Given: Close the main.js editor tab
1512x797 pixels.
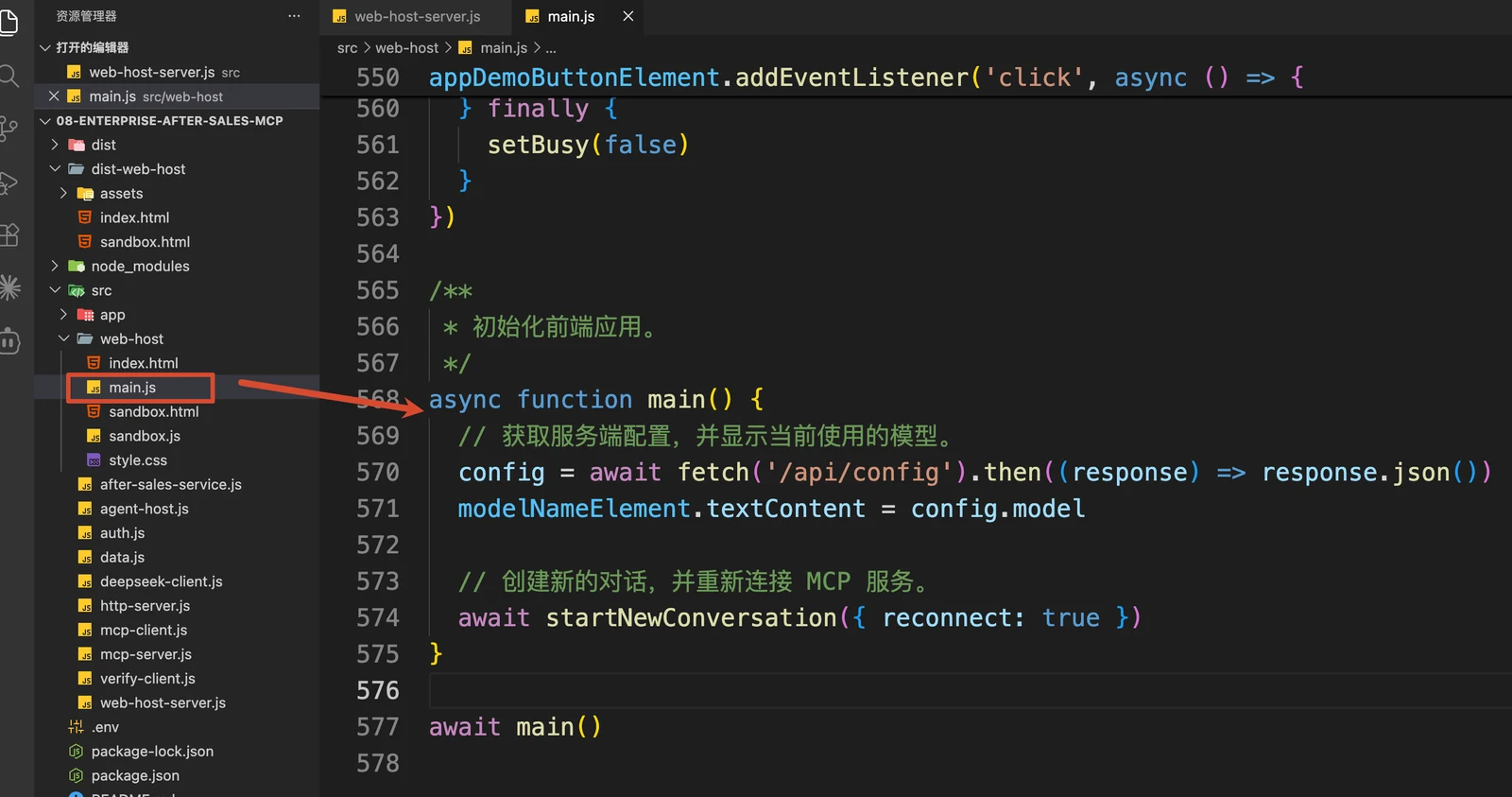Looking at the screenshot, I should pyautogui.click(x=627, y=16).
